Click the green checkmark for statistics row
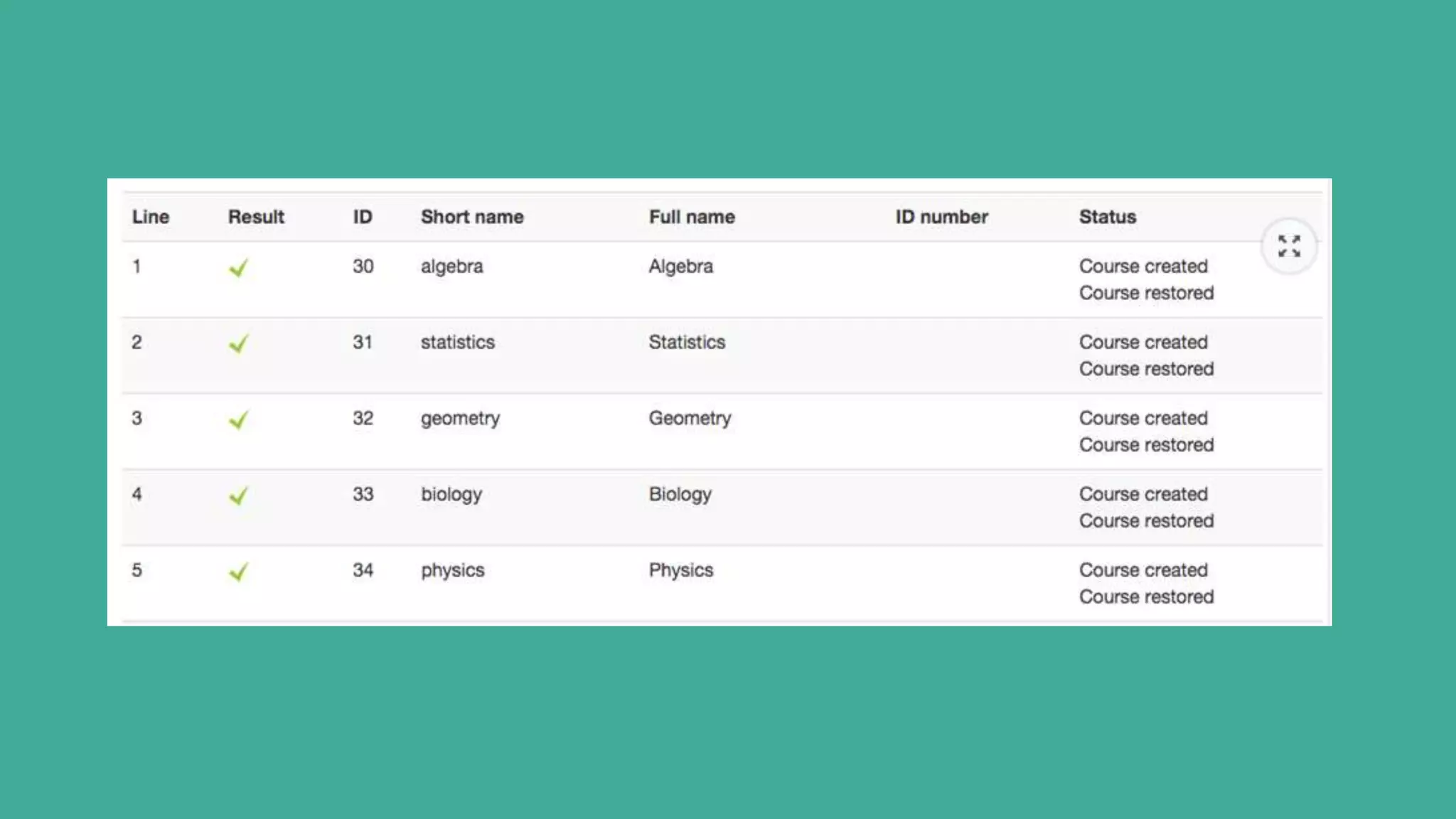 (239, 344)
